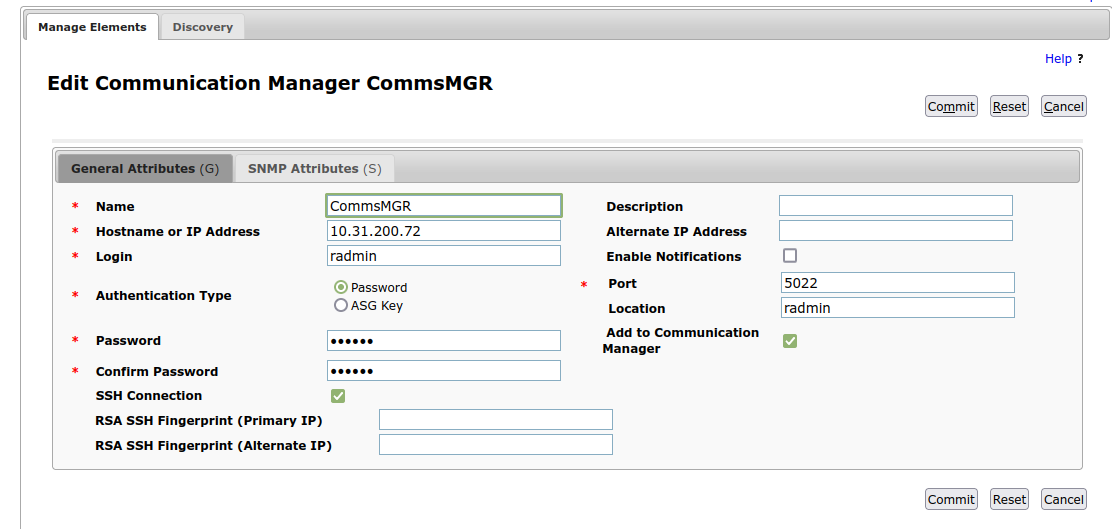This screenshot has height=529, width=1112.
Task: Open the SNMP Attributes tab
Action: coord(315,169)
